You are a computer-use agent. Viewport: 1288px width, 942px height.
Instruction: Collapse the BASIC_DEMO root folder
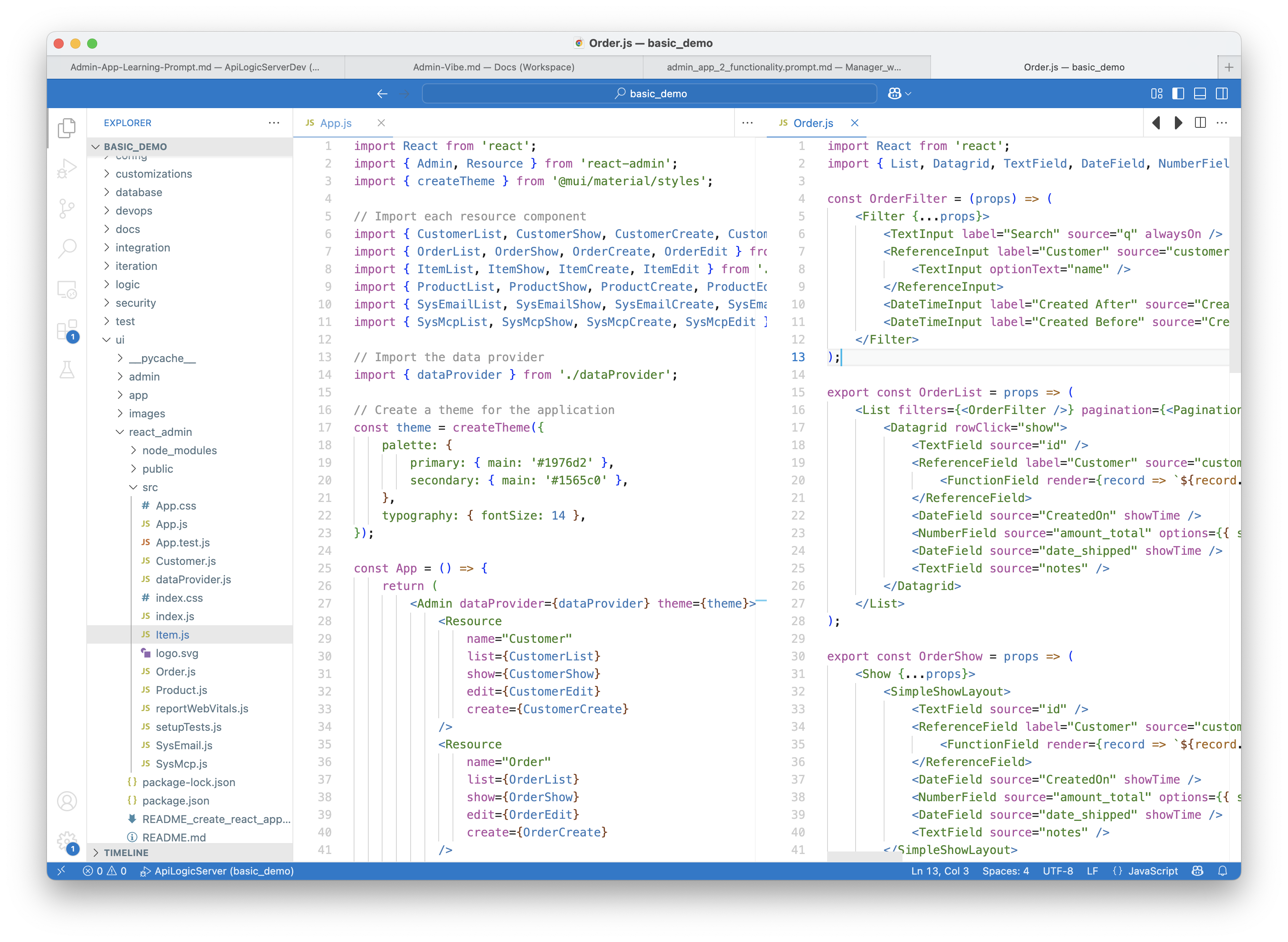tap(190, 147)
